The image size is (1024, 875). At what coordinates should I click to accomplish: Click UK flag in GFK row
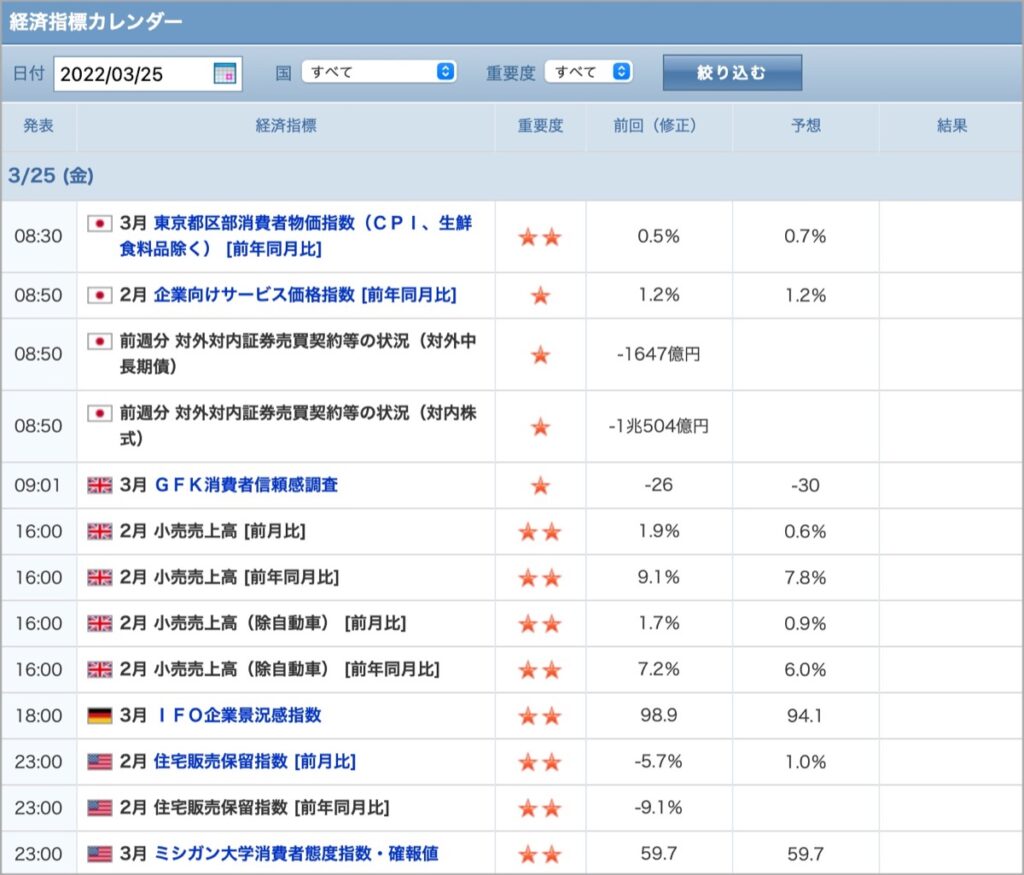99,485
